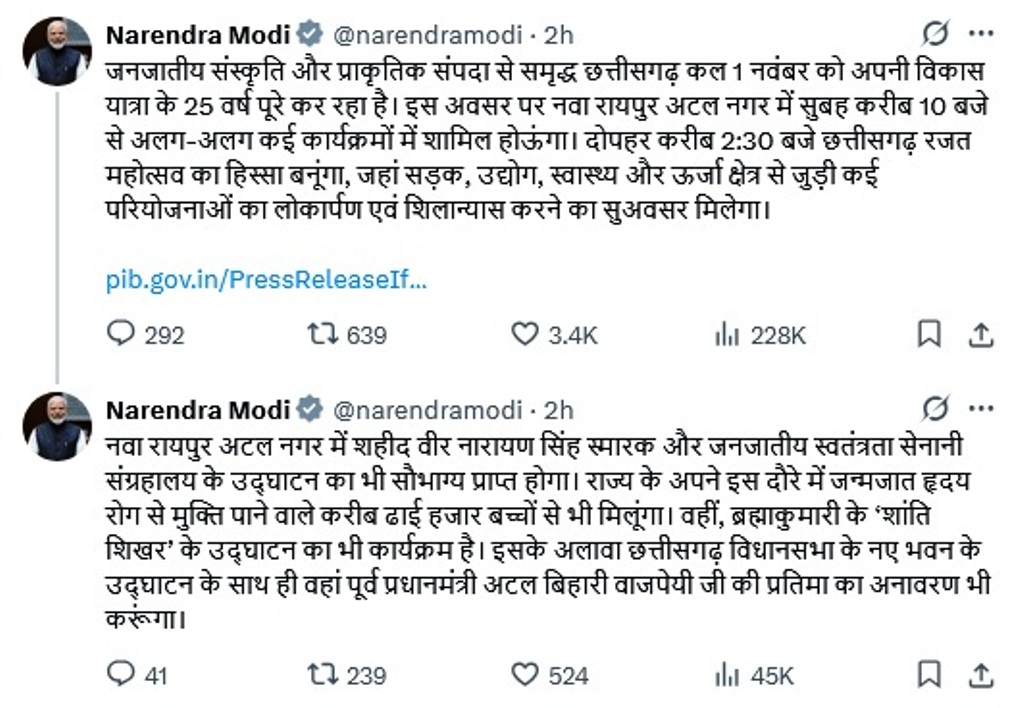Open Narendra Modi's profile picture on first tweet
This screenshot has height=708, width=1024.
tap(58, 51)
